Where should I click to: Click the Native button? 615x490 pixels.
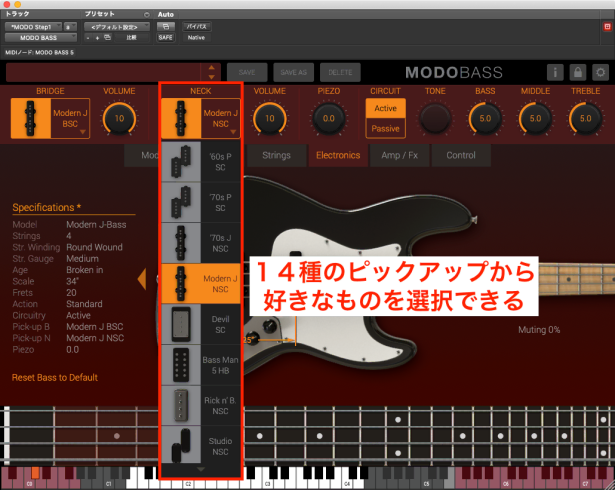197,38
